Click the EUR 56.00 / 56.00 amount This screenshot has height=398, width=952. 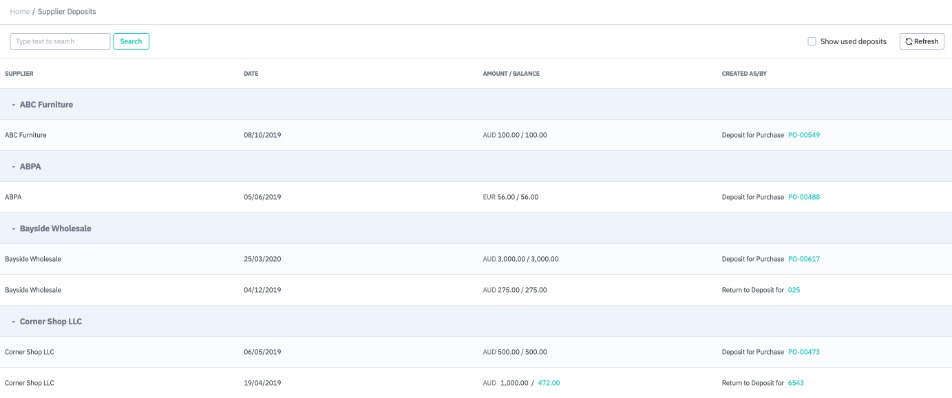point(511,197)
